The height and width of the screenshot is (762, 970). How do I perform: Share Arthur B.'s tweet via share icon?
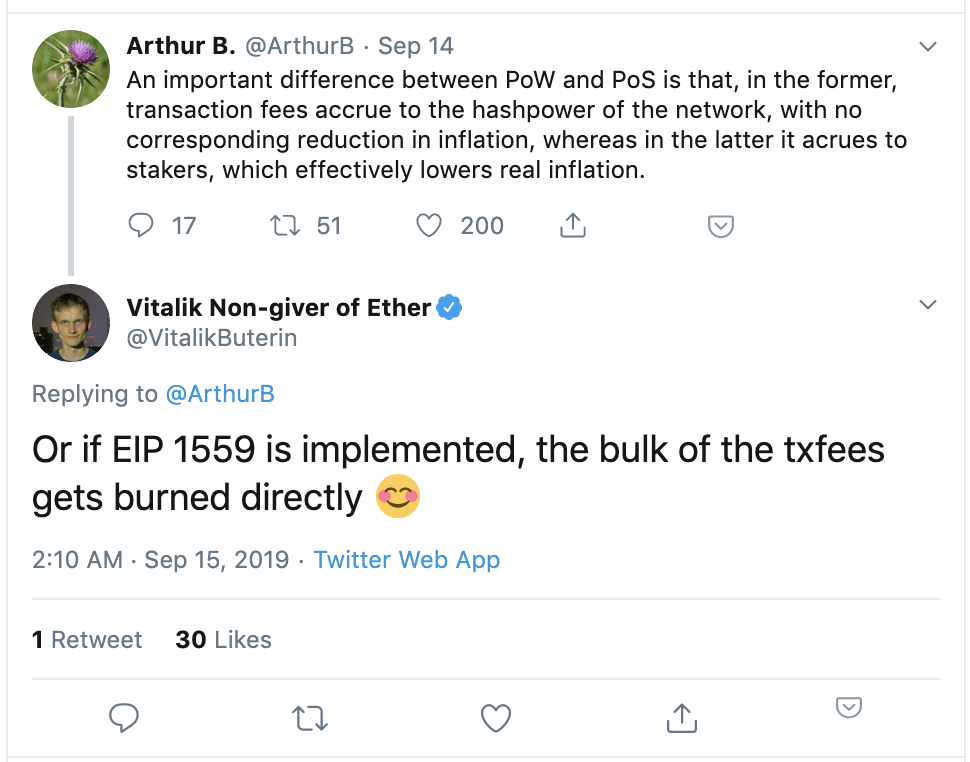click(x=572, y=226)
